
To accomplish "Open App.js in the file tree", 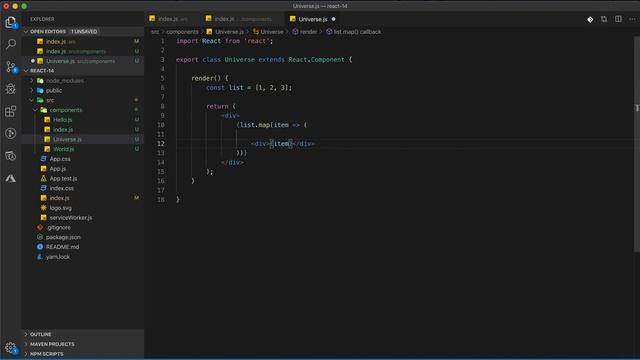I will click(x=58, y=169).
